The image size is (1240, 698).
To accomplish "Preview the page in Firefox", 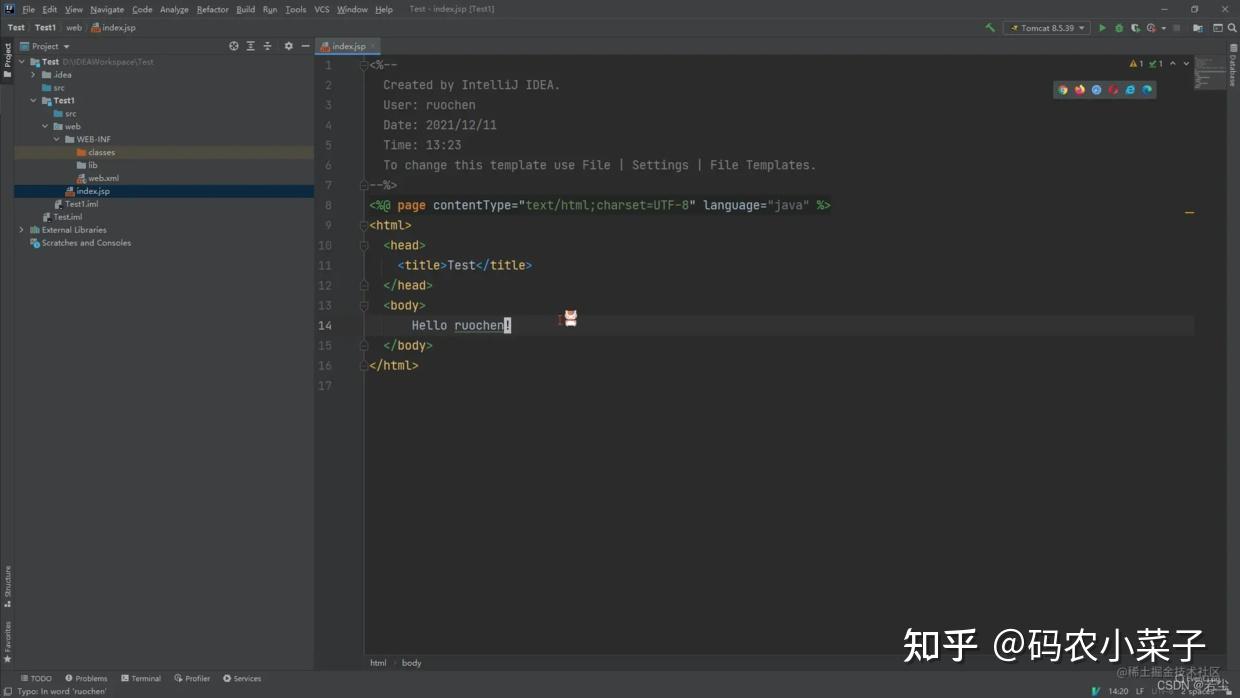I will [x=1077, y=90].
